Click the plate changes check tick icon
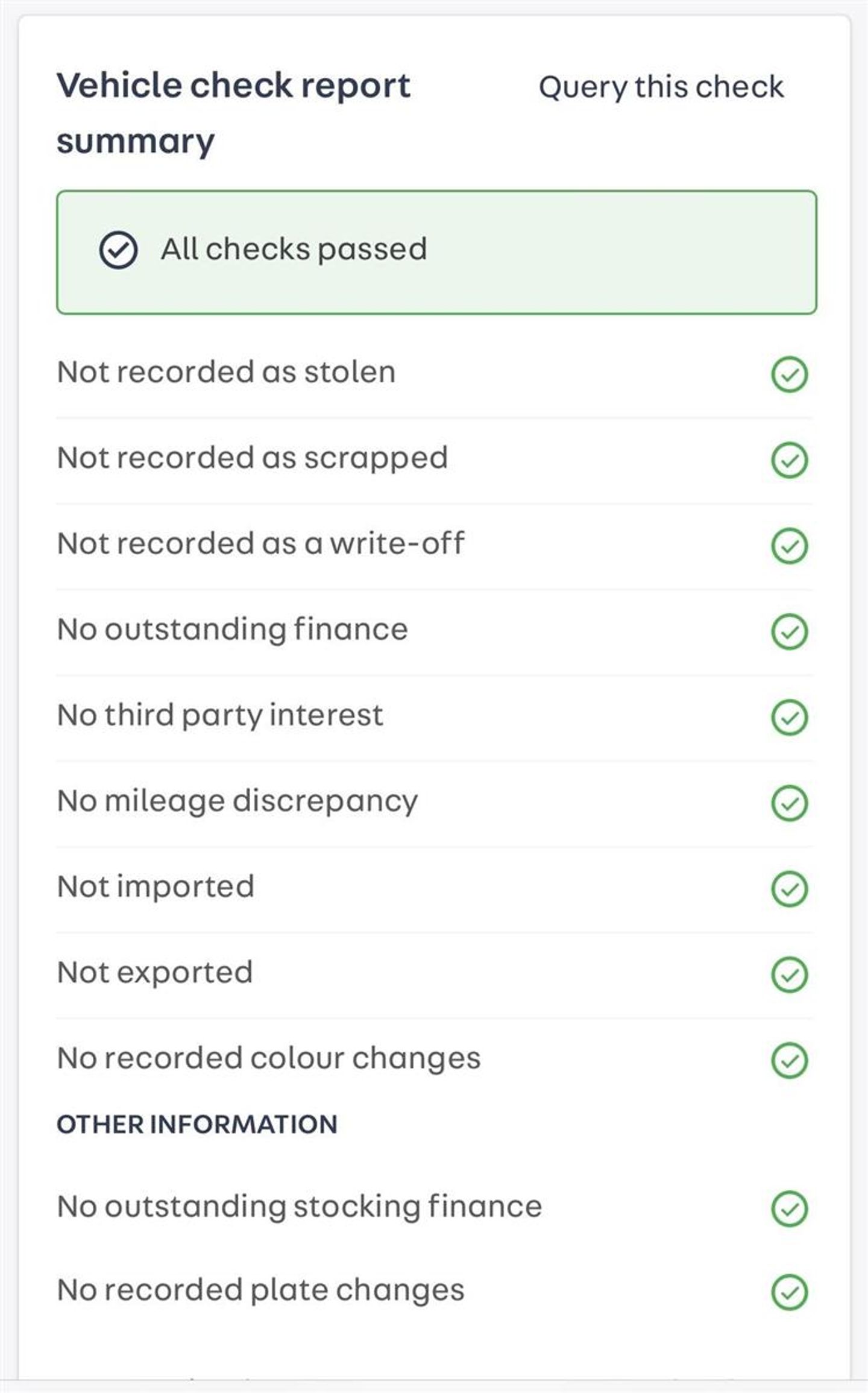 pos(789,1292)
